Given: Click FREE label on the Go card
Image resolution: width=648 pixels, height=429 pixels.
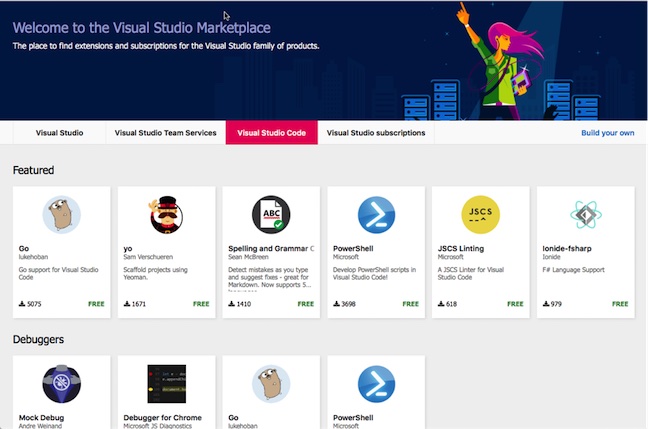Looking at the screenshot, I should pyautogui.click(x=96, y=304).
